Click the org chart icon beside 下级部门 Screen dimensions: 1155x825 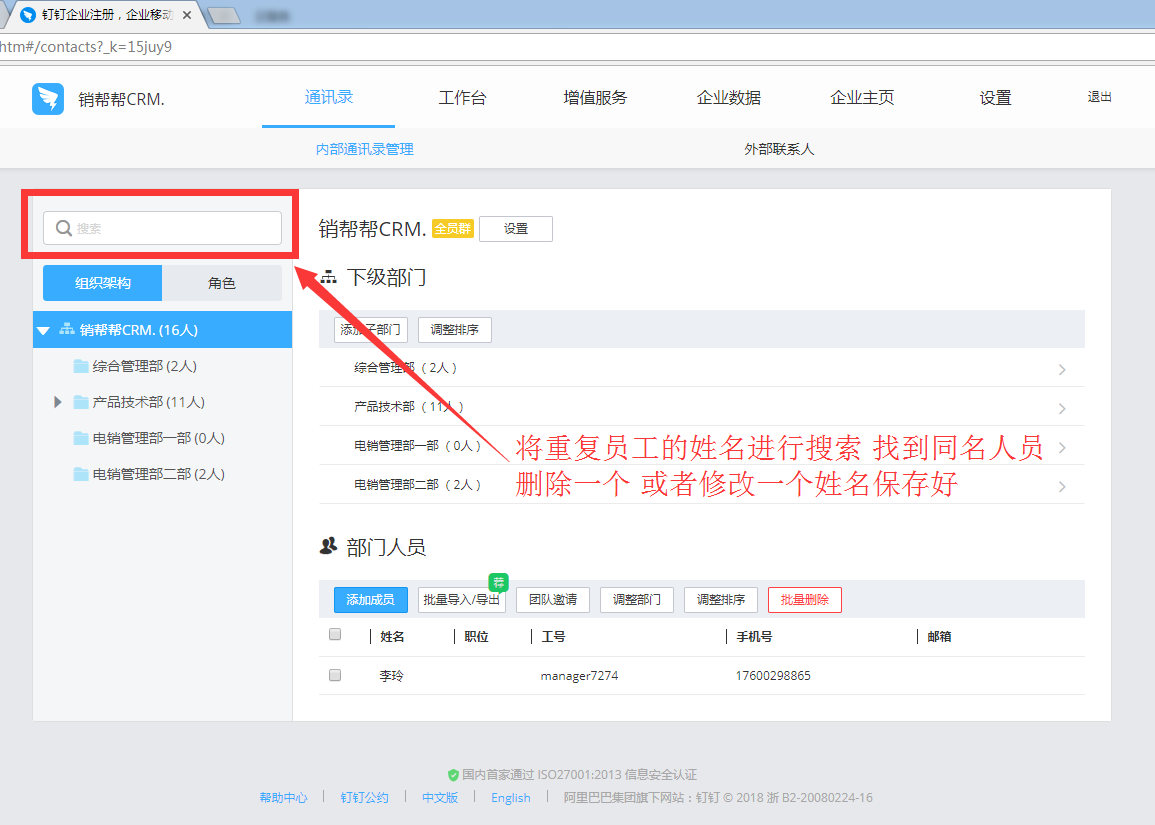pos(329,278)
